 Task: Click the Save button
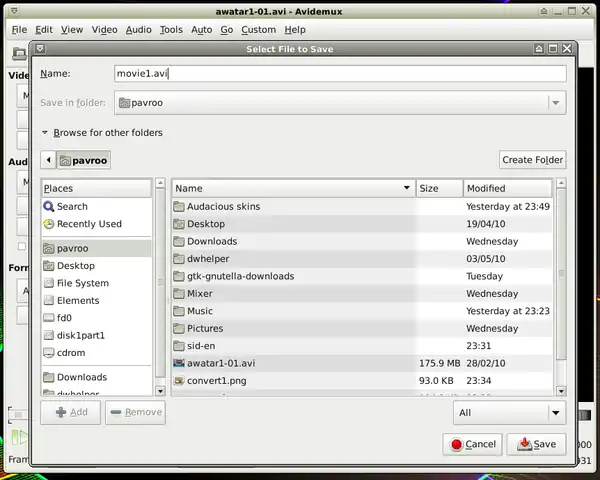(536, 444)
